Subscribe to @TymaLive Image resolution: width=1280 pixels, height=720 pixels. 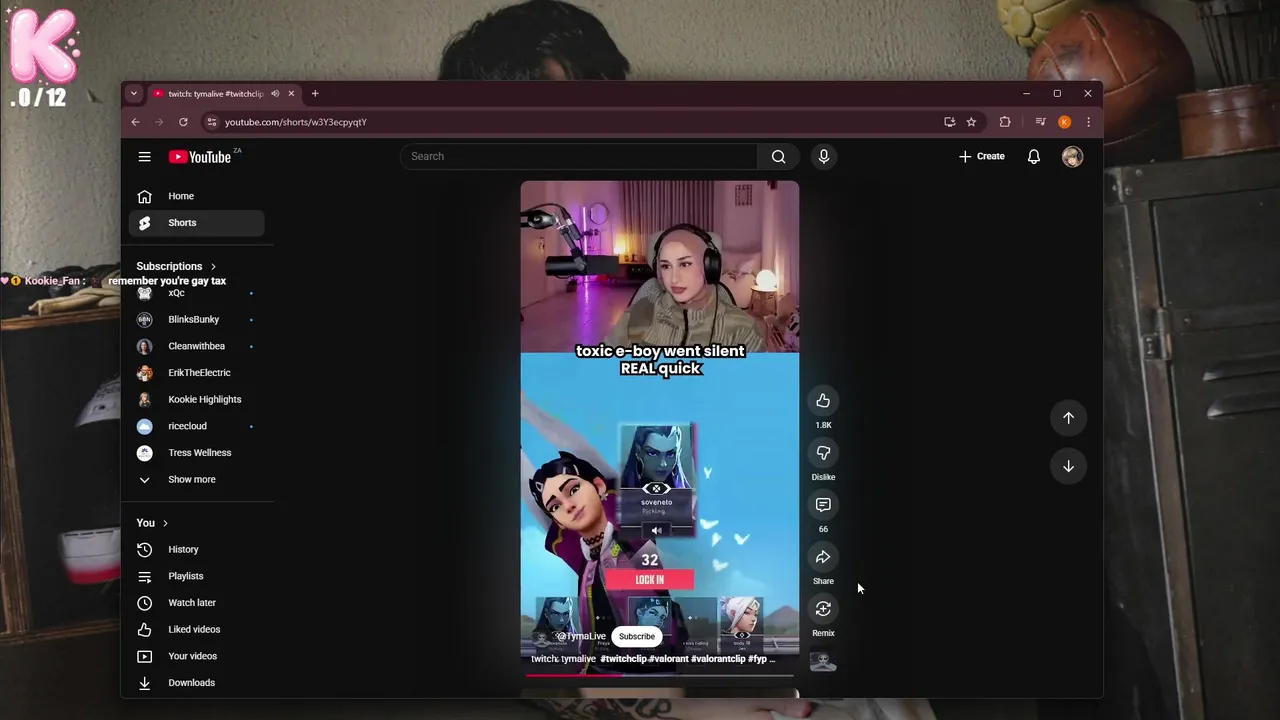coord(636,636)
